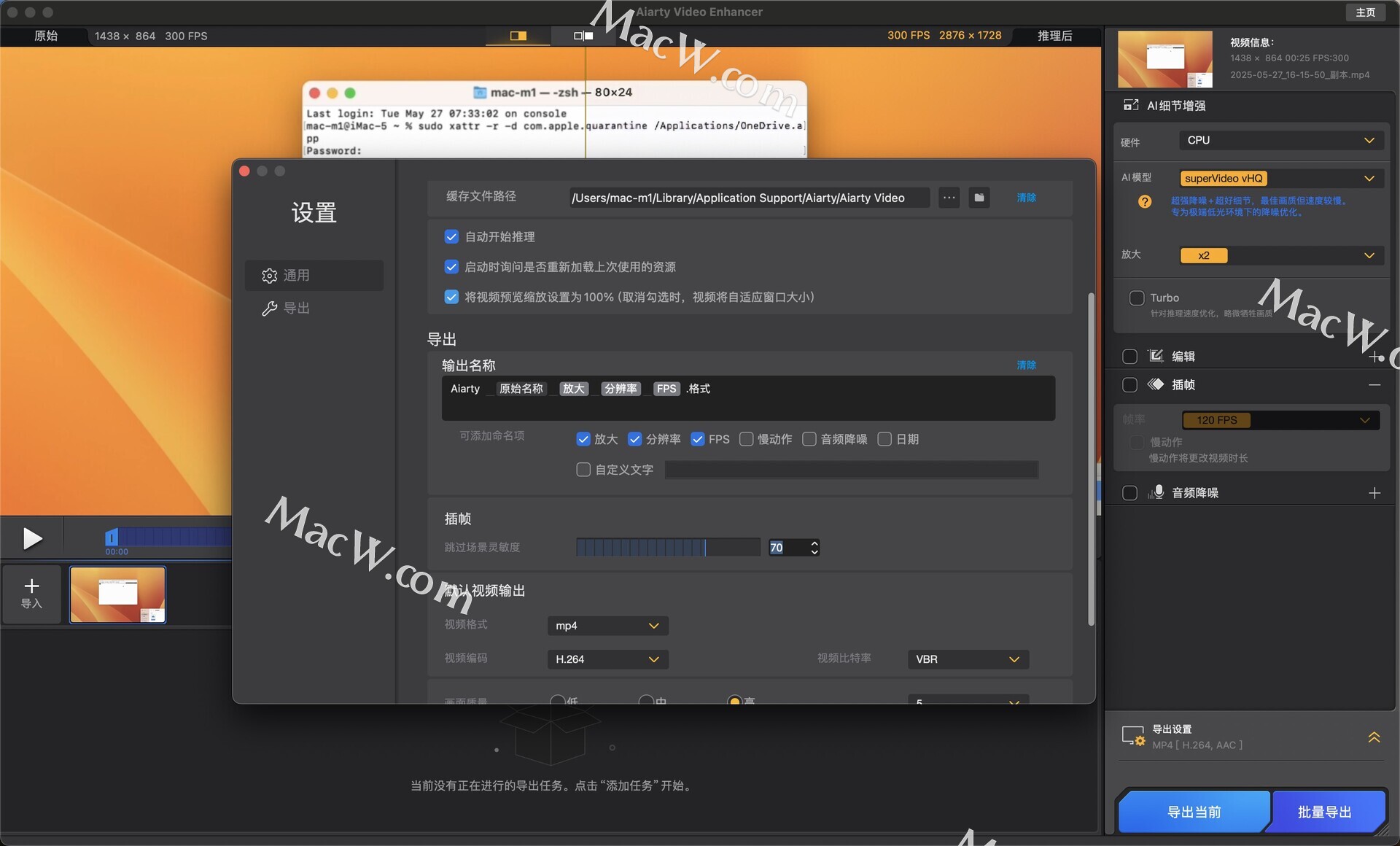Click the video info thumbnail top right
This screenshot has width=1400, height=846.
(x=1165, y=59)
